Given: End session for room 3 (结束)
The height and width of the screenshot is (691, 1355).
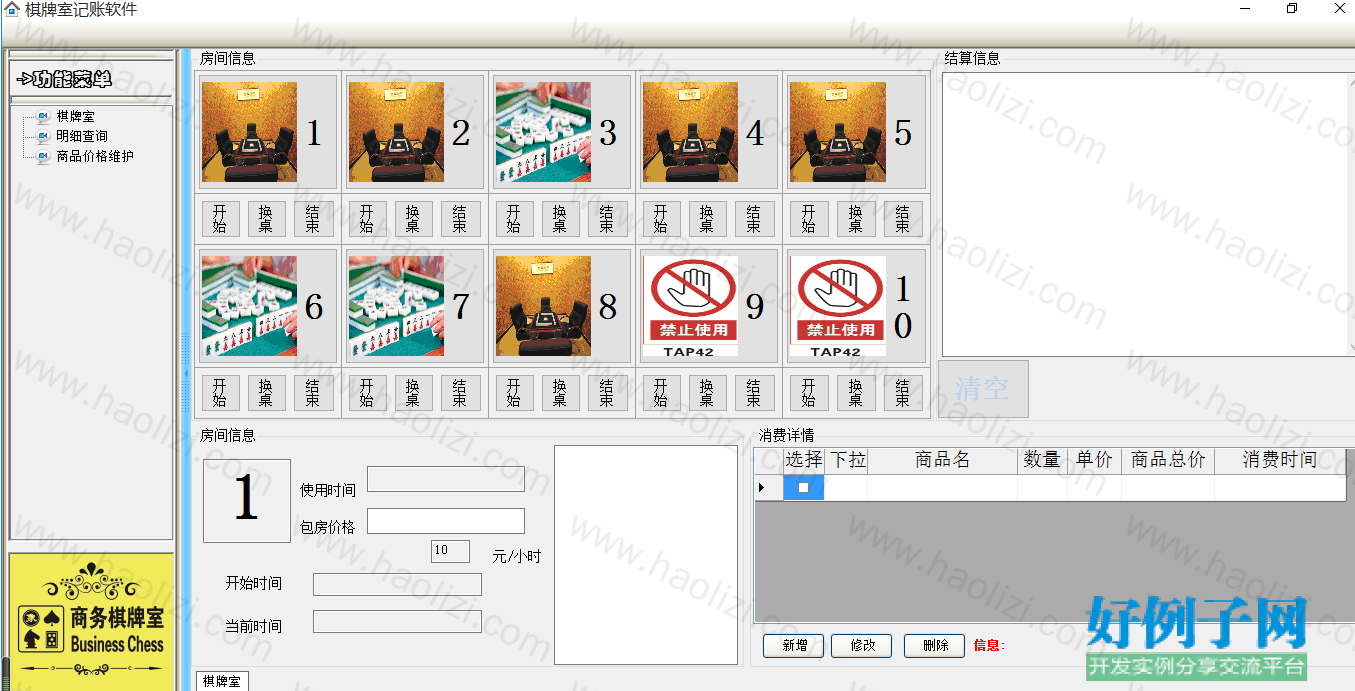Looking at the screenshot, I should [607, 219].
